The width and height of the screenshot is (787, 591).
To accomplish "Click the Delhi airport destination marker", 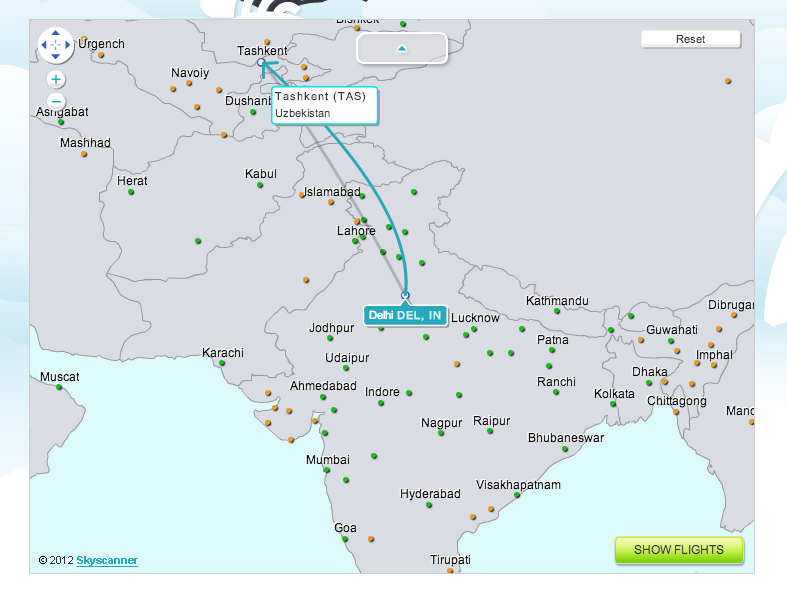I will (405, 295).
